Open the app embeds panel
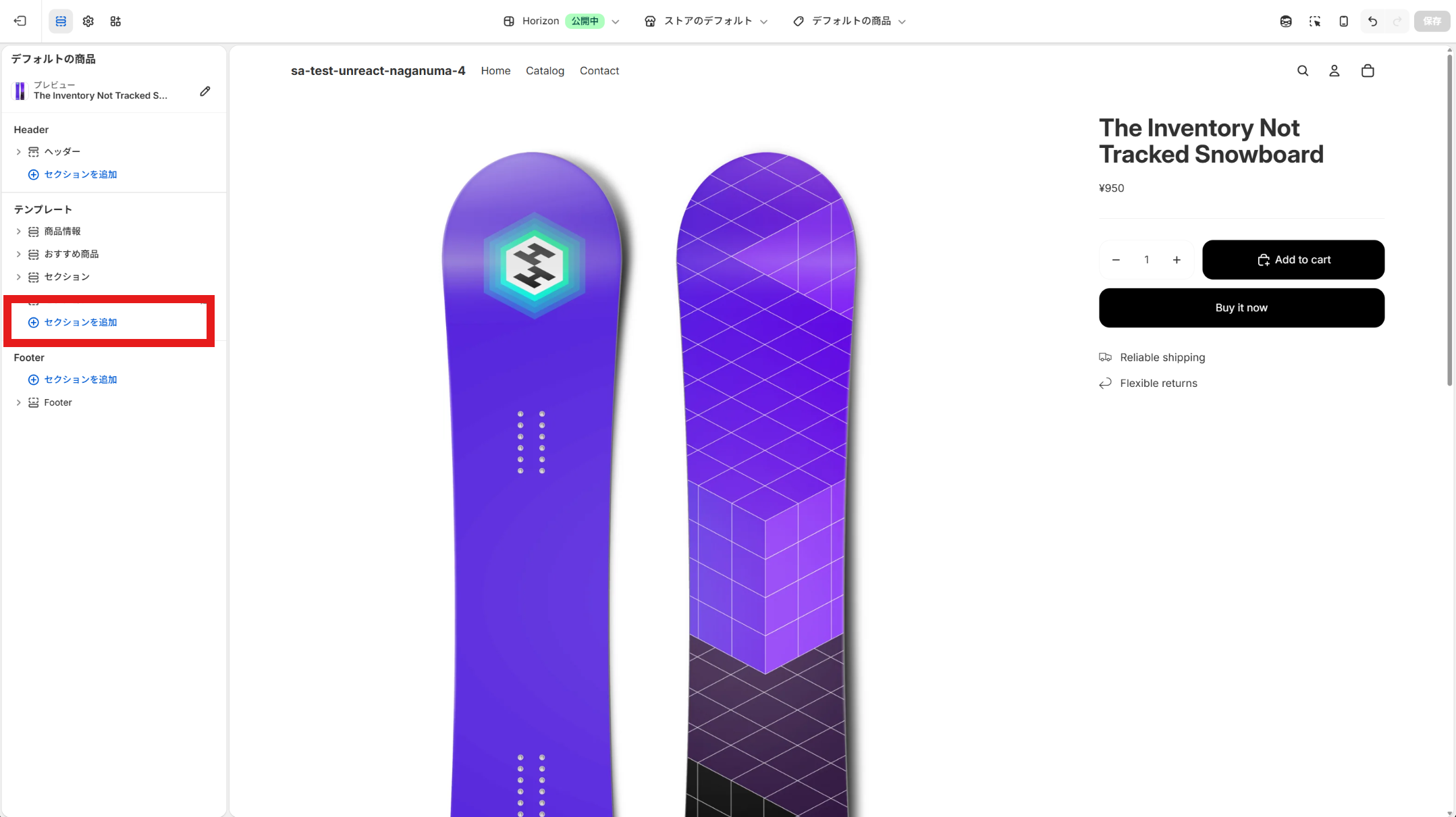 coord(115,21)
